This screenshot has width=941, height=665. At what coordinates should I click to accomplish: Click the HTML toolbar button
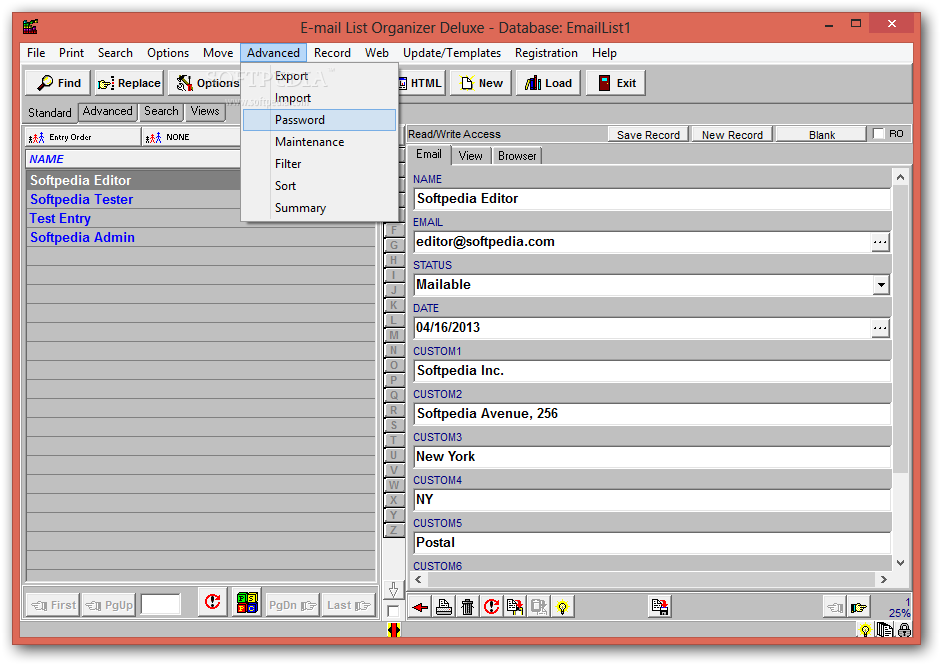click(421, 83)
